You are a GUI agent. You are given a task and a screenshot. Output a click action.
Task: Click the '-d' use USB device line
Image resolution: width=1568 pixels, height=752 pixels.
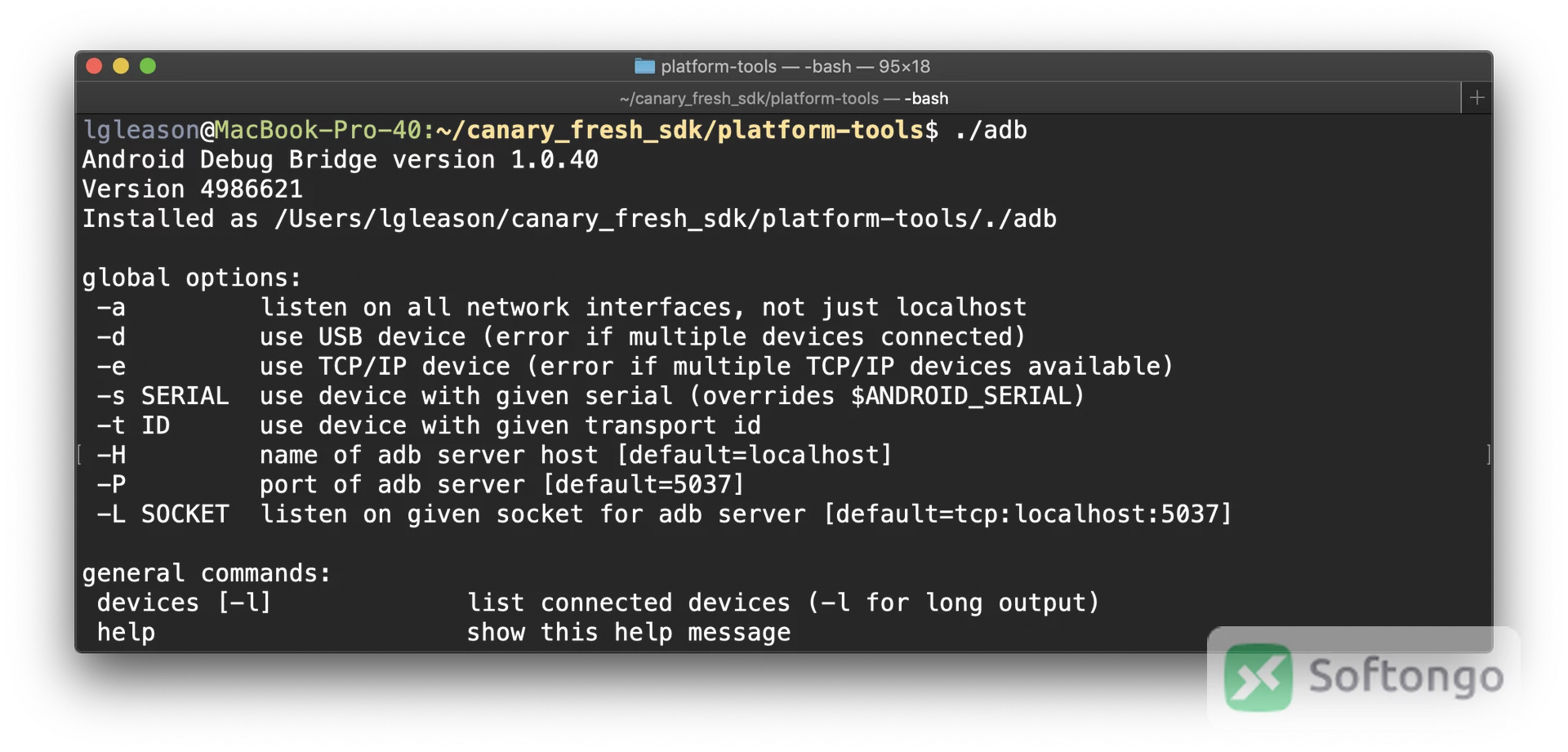tap(561, 336)
